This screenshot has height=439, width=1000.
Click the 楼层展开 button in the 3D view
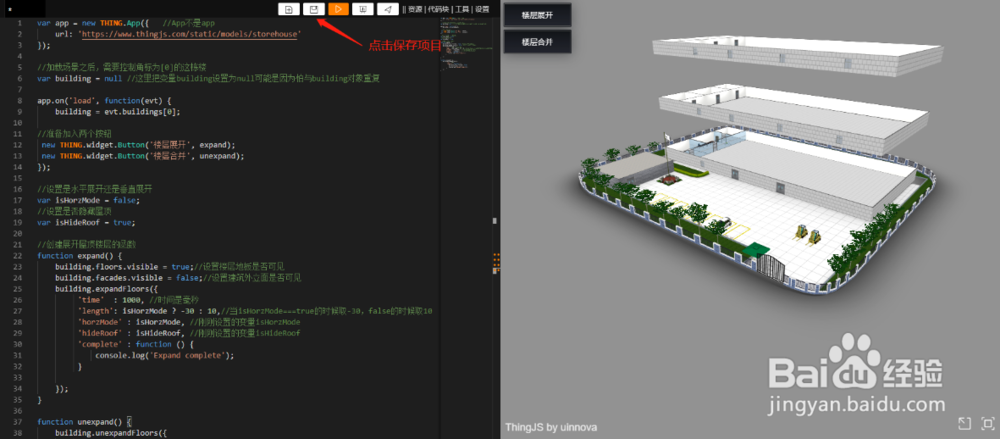(537, 15)
